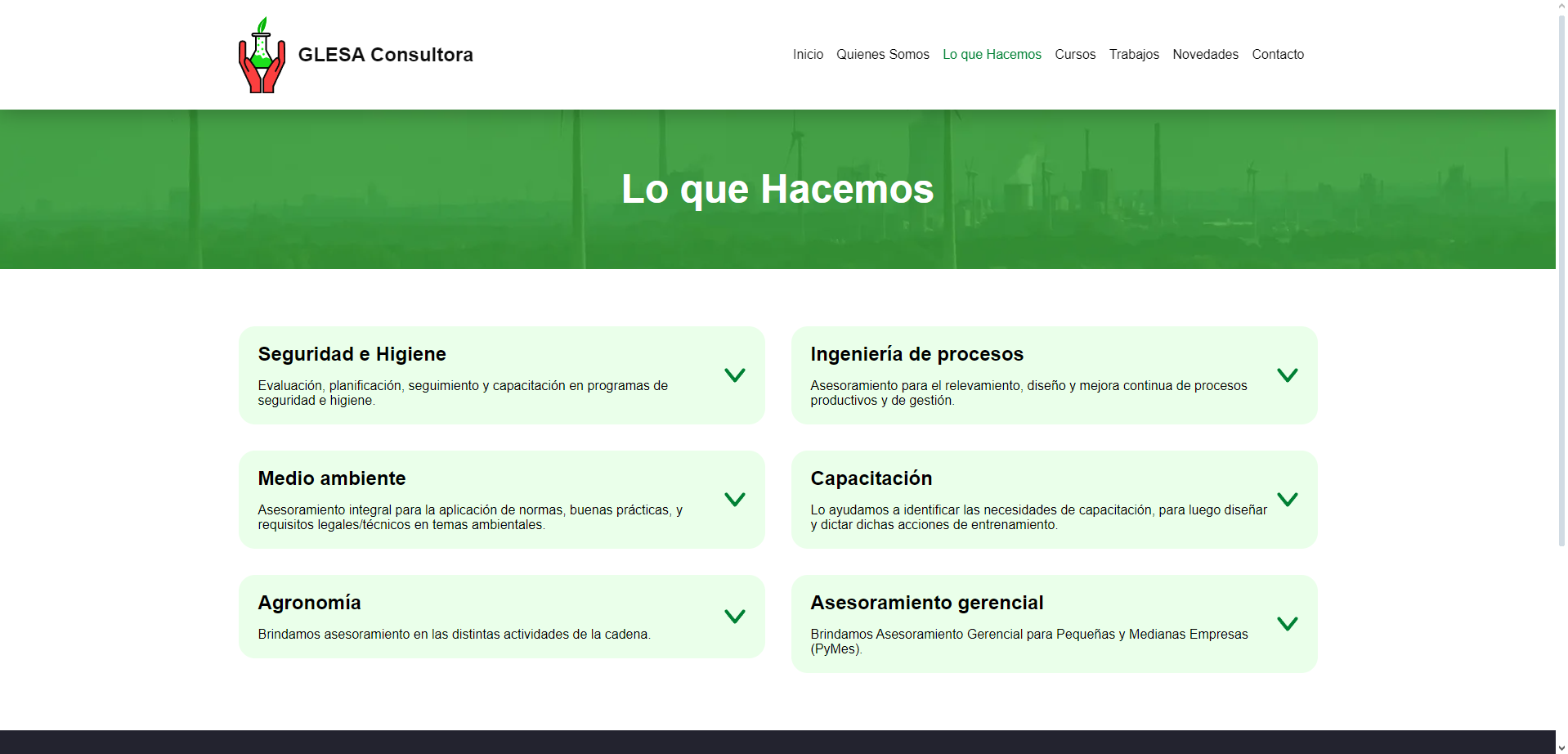Click the Seguridad e Higiene heading
Image resolution: width=1568 pixels, height=754 pixels.
tap(352, 354)
